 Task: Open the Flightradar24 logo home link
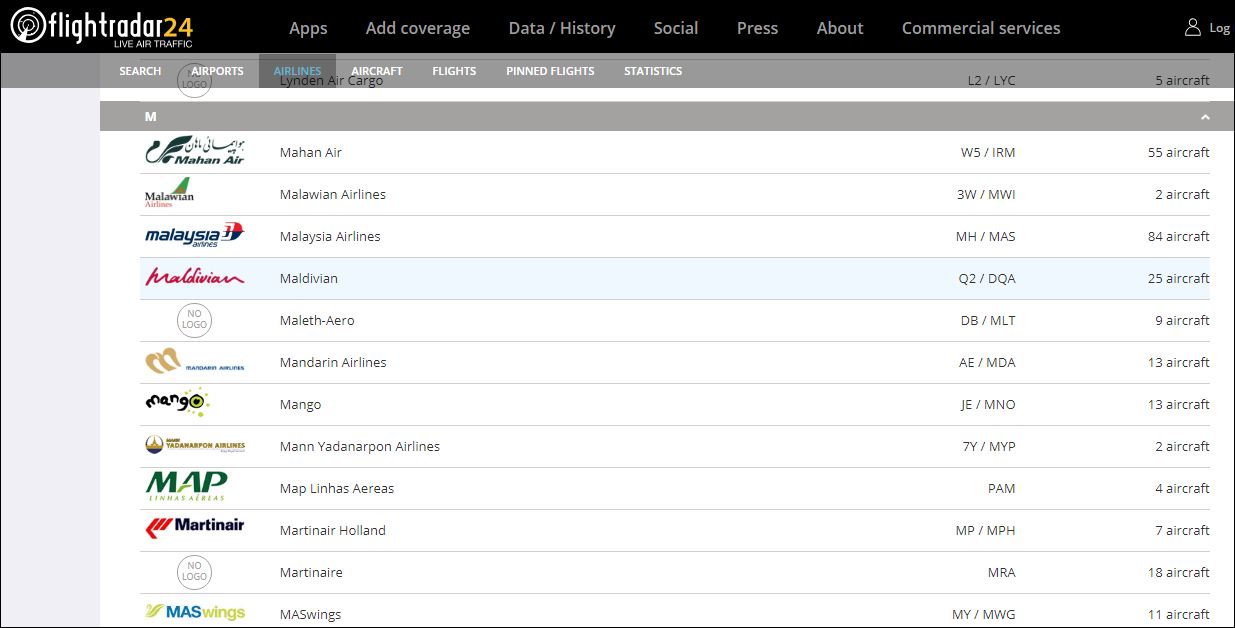pyautogui.click(x=101, y=27)
